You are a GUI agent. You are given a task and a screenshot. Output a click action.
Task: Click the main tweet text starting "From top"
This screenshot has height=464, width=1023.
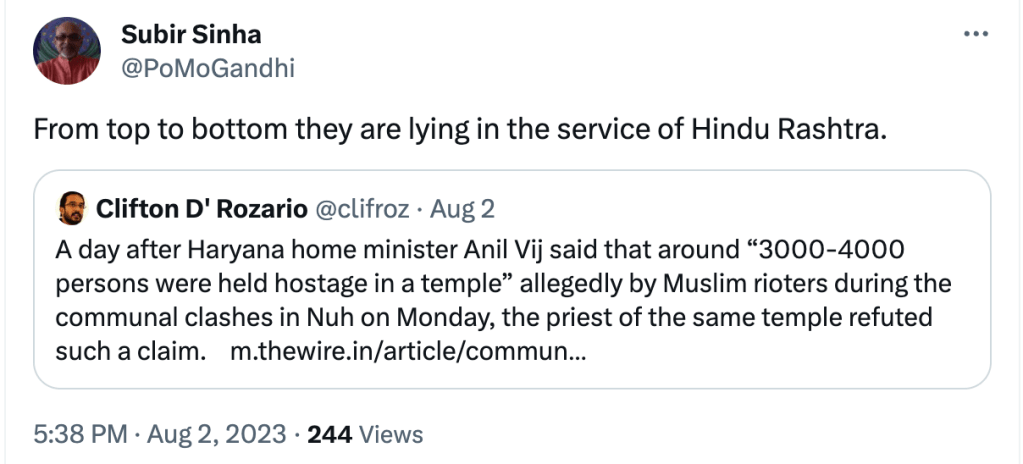[460, 131]
